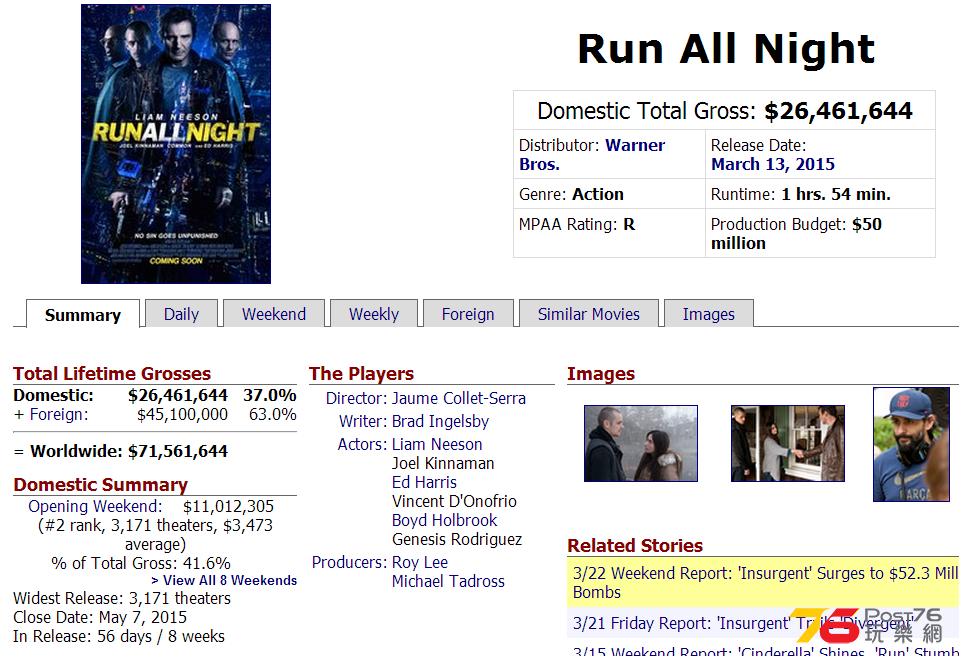Select the In Release 56 days text
The height and width of the screenshot is (656, 959).
point(119,636)
